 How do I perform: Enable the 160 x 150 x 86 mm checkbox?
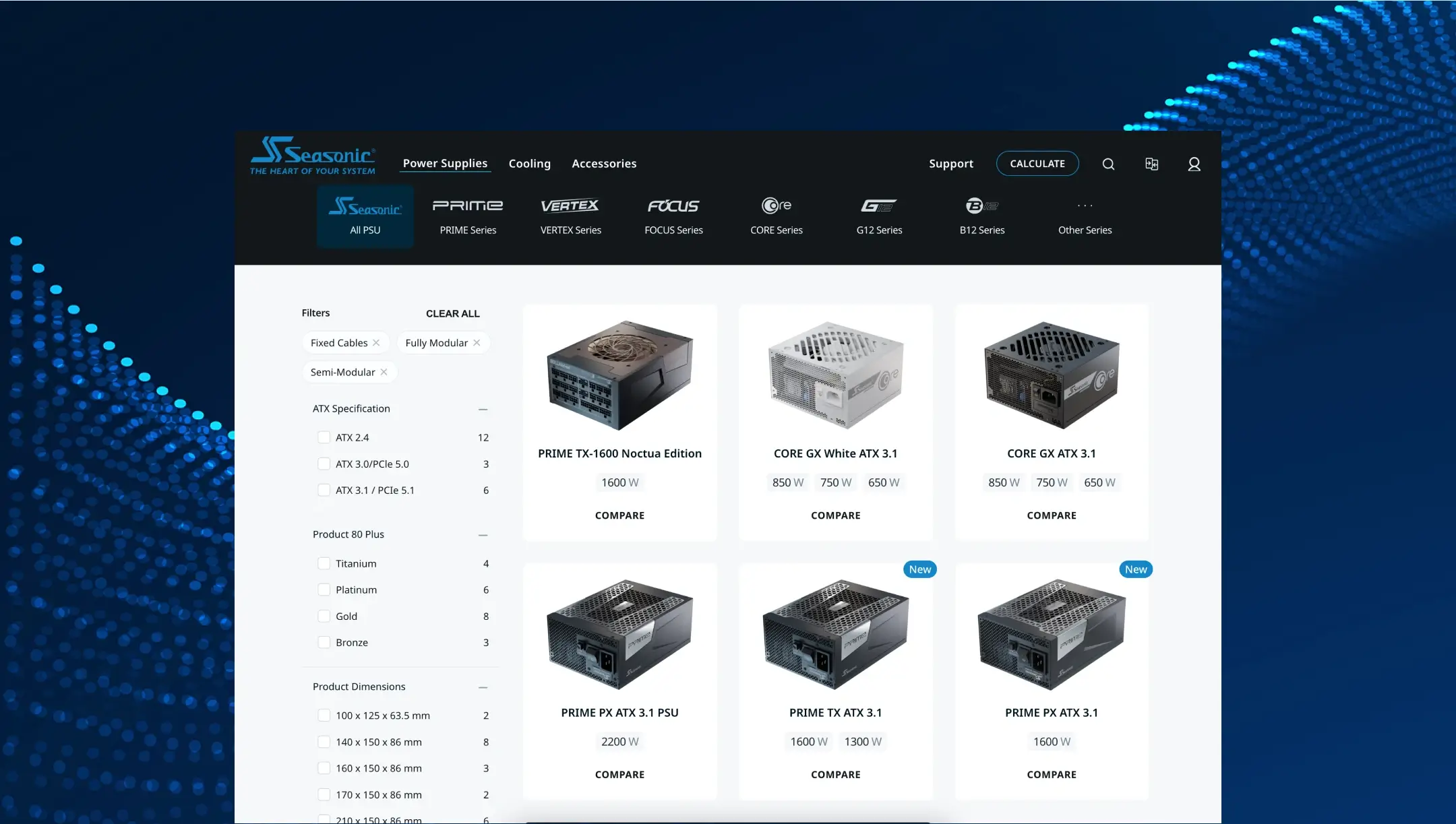[324, 768]
